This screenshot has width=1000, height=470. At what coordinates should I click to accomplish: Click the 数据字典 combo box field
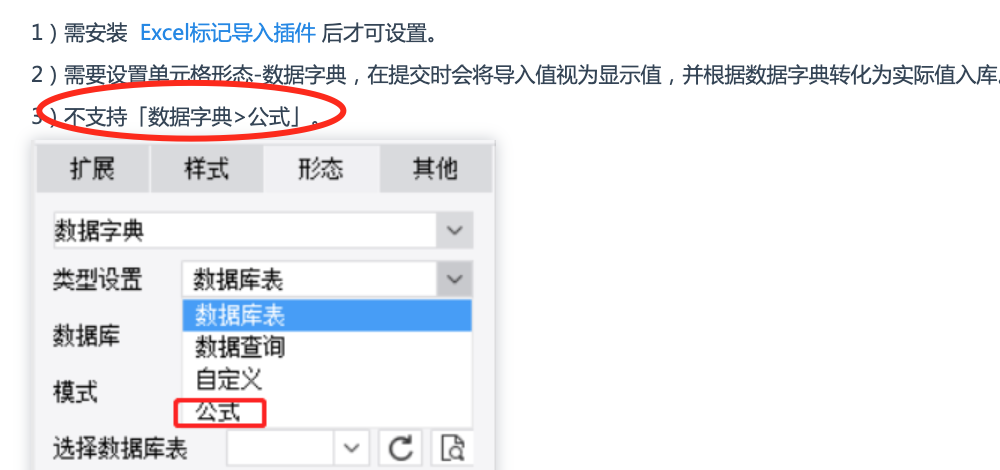click(x=263, y=230)
